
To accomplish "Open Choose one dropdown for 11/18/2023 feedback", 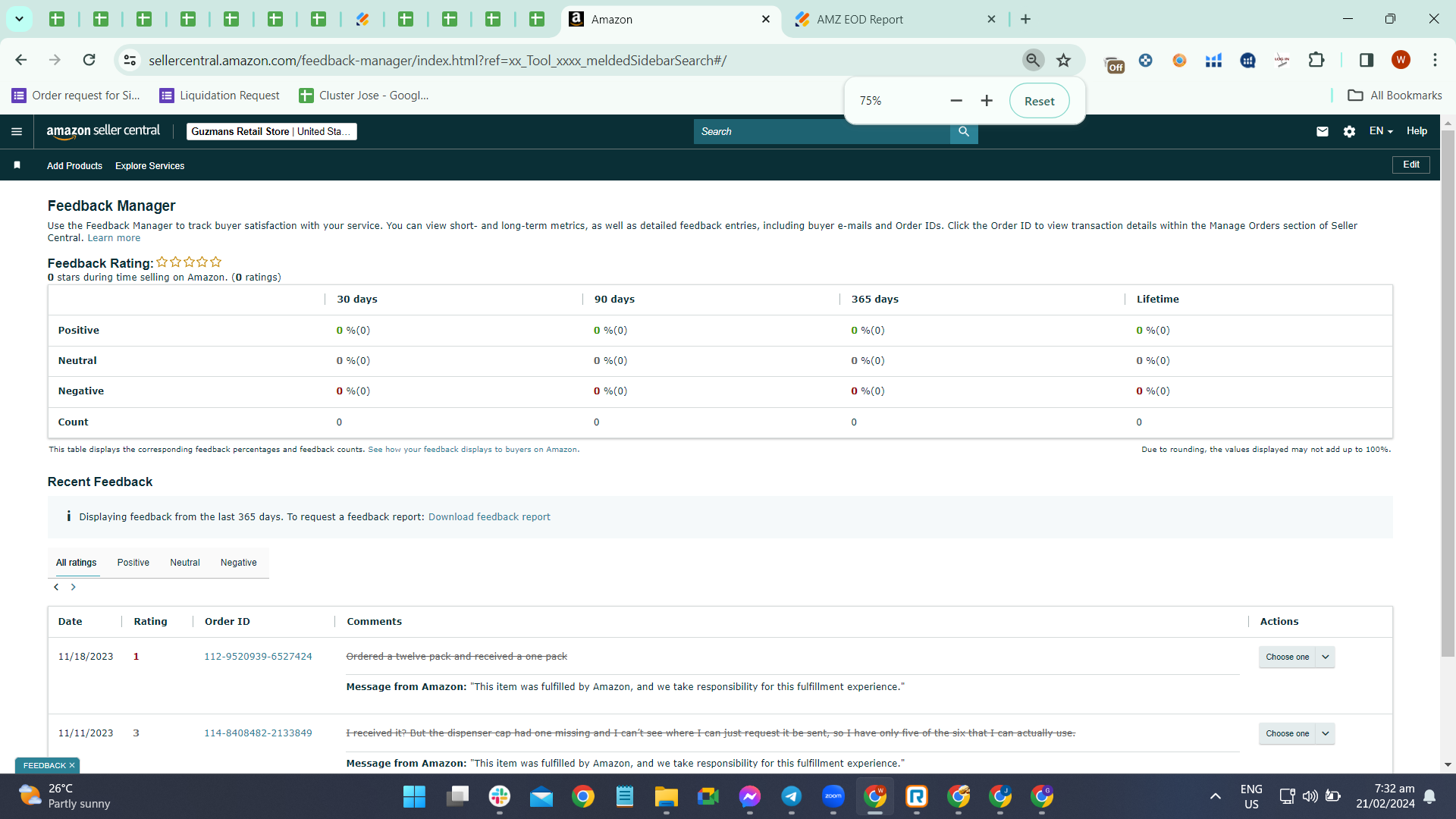I will (1297, 657).
